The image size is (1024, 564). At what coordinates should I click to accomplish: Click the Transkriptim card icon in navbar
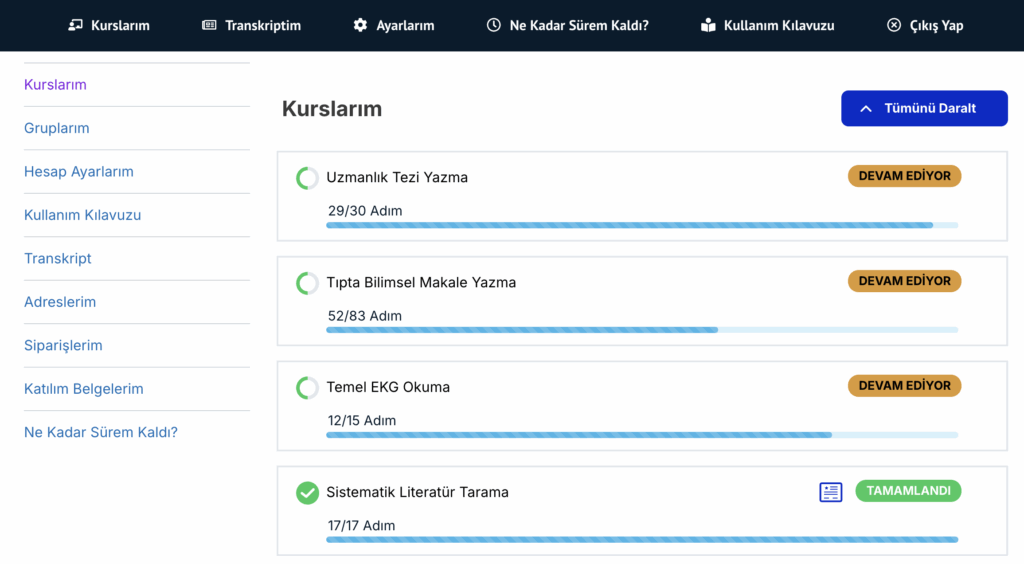(209, 25)
